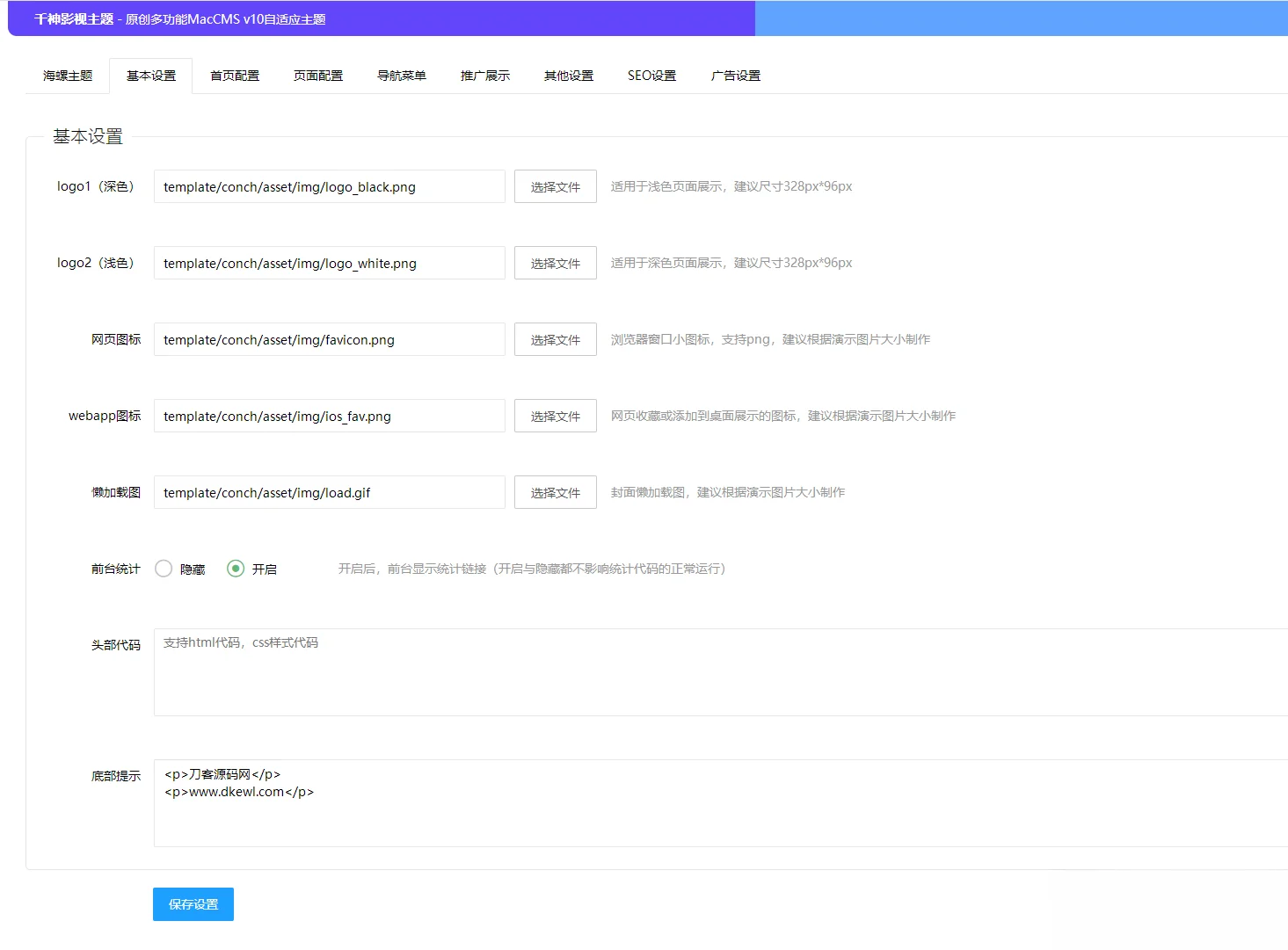Image resolution: width=1288 pixels, height=950 pixels.
Task: Click the 保存设置 button
Action: click(193, 903)
